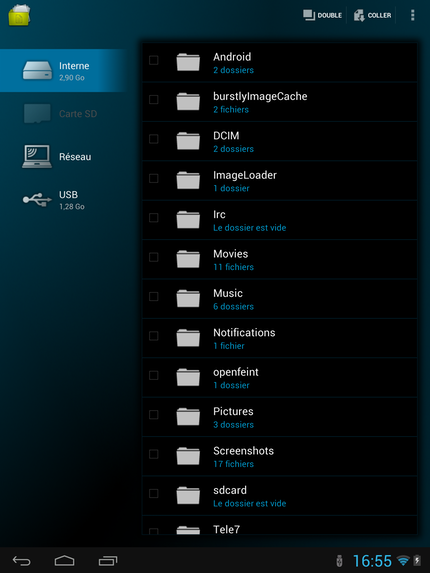Open the DCIM folder name
Viewport: 430px width, 573px height.
226,136
